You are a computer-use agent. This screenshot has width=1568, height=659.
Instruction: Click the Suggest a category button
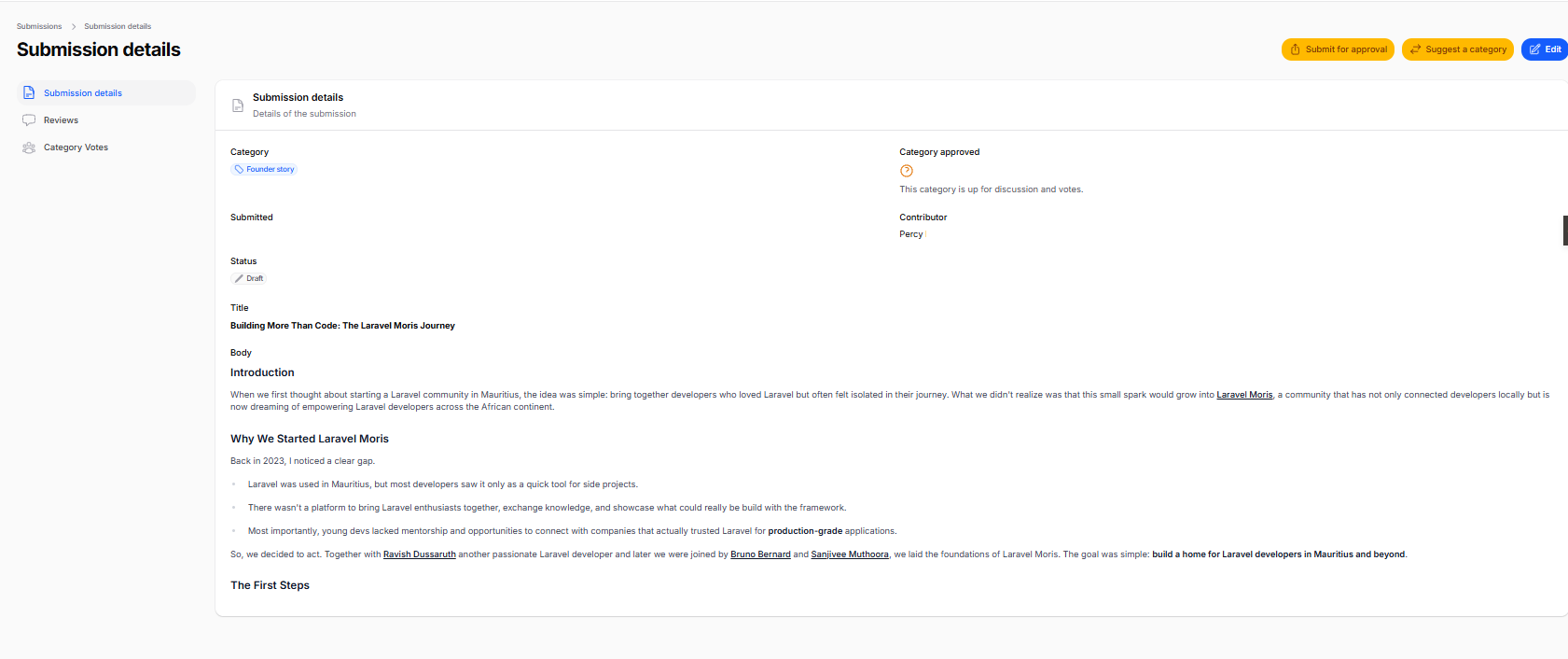pos(1458,49)
